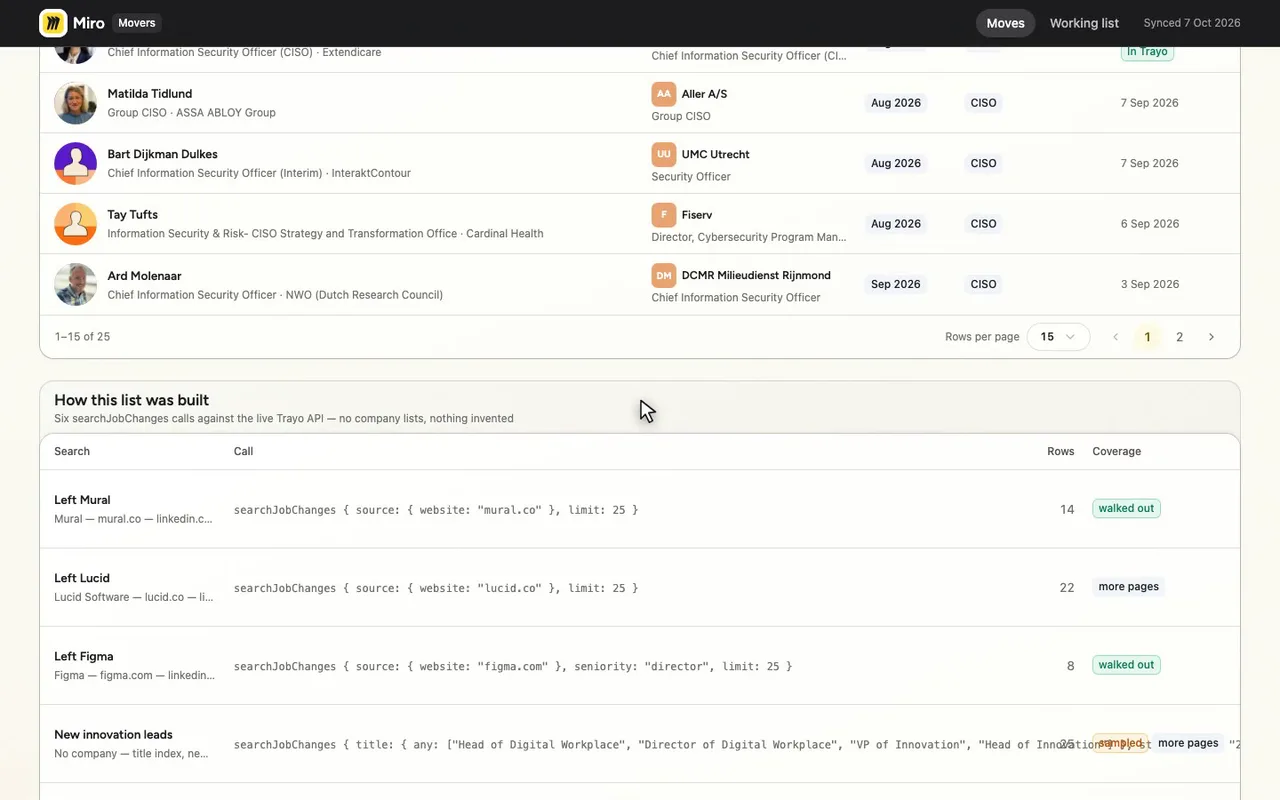The width and height of the screenshot is (1280, 800).
Task: Click the 'Synced 7 Oct 2026' status text
Action: 1192,23
